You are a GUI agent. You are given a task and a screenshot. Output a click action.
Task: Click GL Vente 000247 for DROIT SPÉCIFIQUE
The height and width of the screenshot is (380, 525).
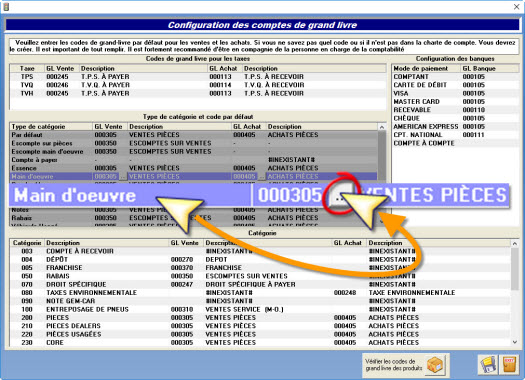[x=182, y=284]
